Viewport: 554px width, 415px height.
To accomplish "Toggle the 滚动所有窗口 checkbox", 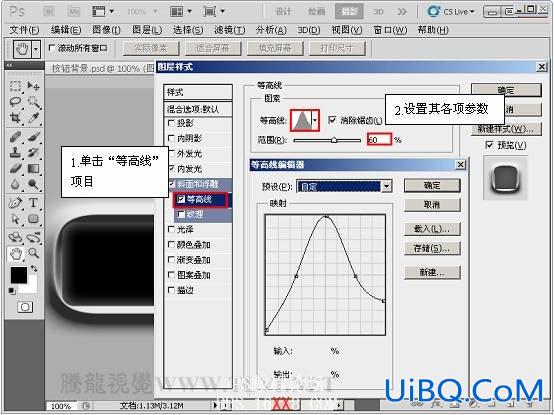I will (52, 48).
